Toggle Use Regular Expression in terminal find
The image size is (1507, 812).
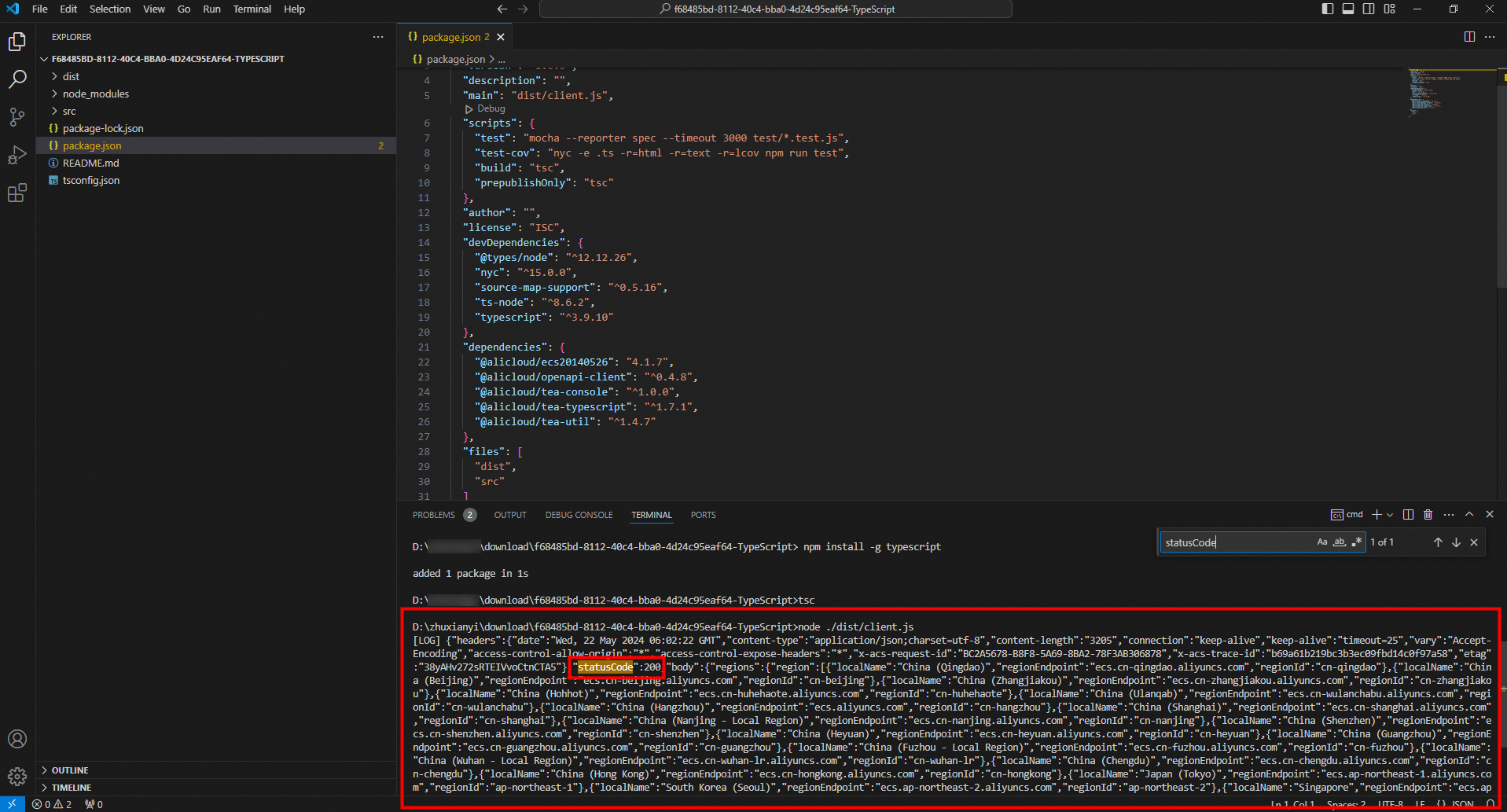pyautogui.click(x=1357, y=542)
